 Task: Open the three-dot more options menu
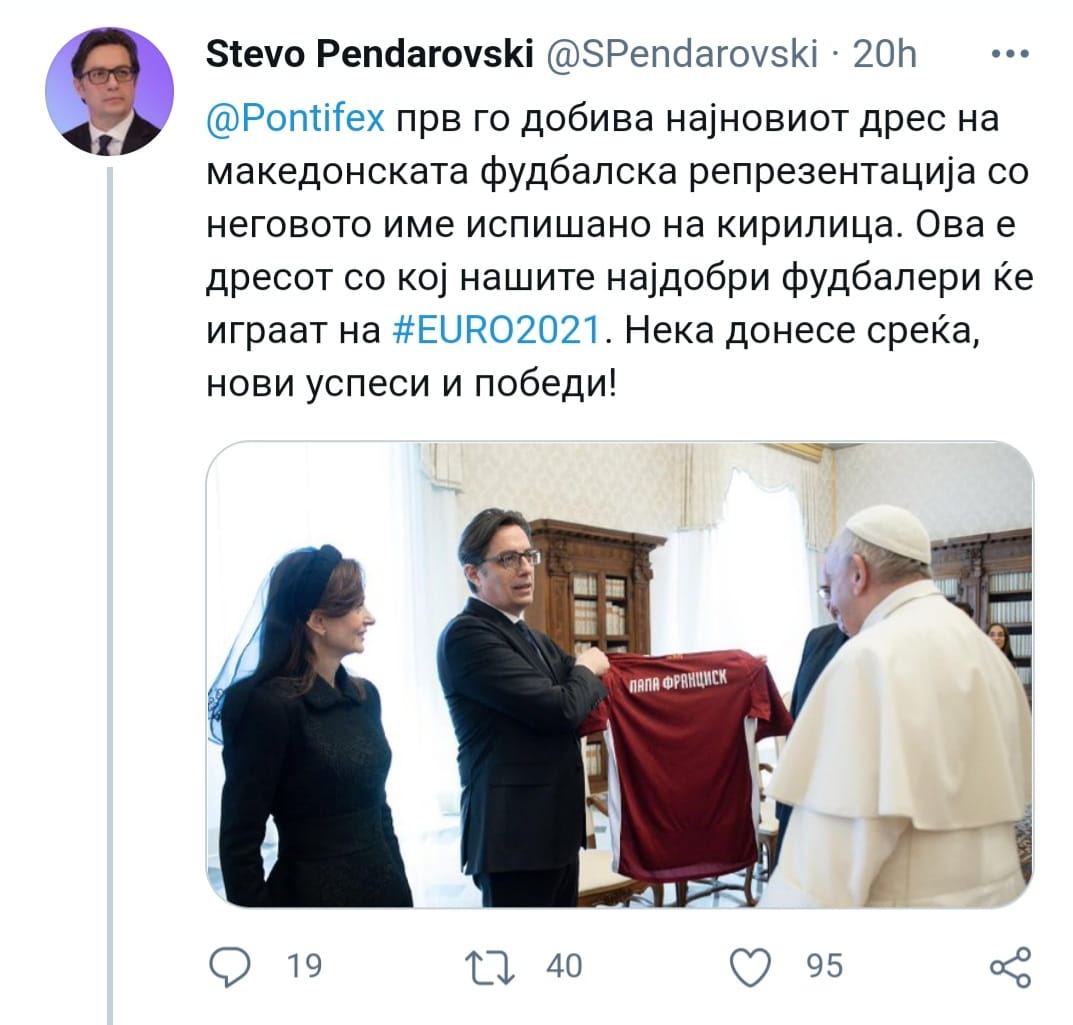click(x=1011, y=54)
